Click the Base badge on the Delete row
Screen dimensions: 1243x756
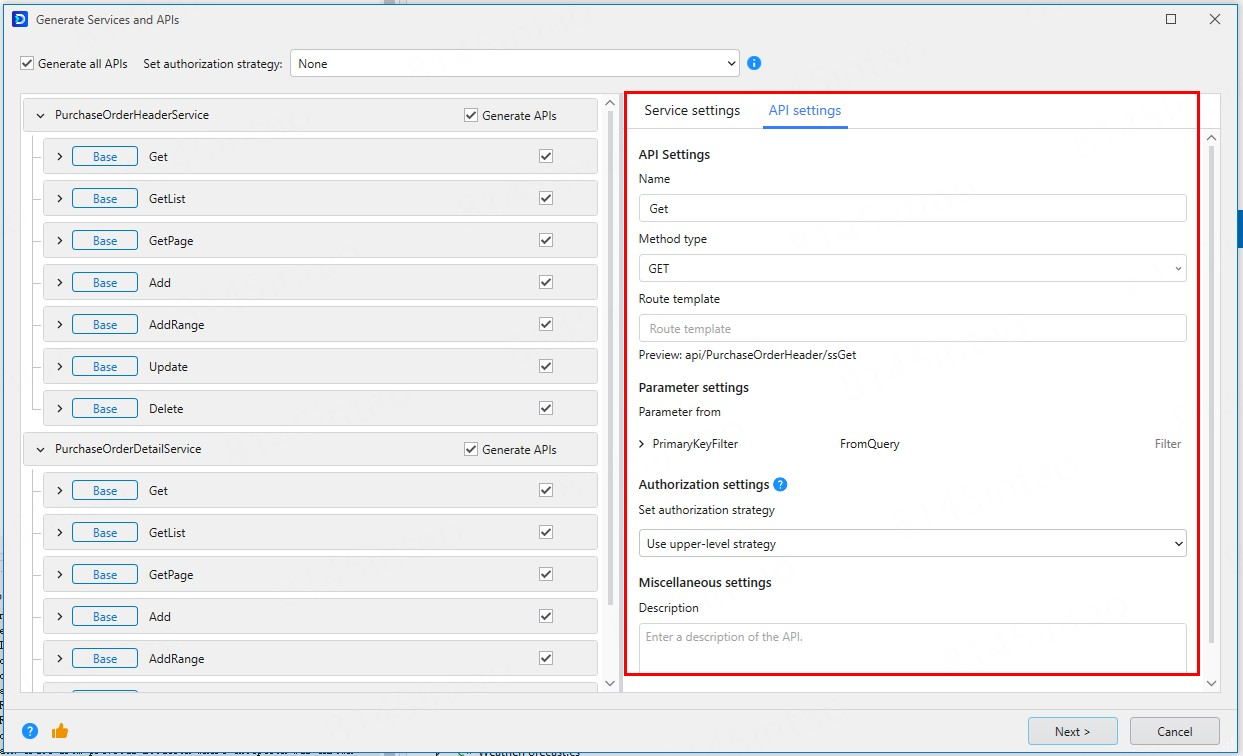pos(105,409)
